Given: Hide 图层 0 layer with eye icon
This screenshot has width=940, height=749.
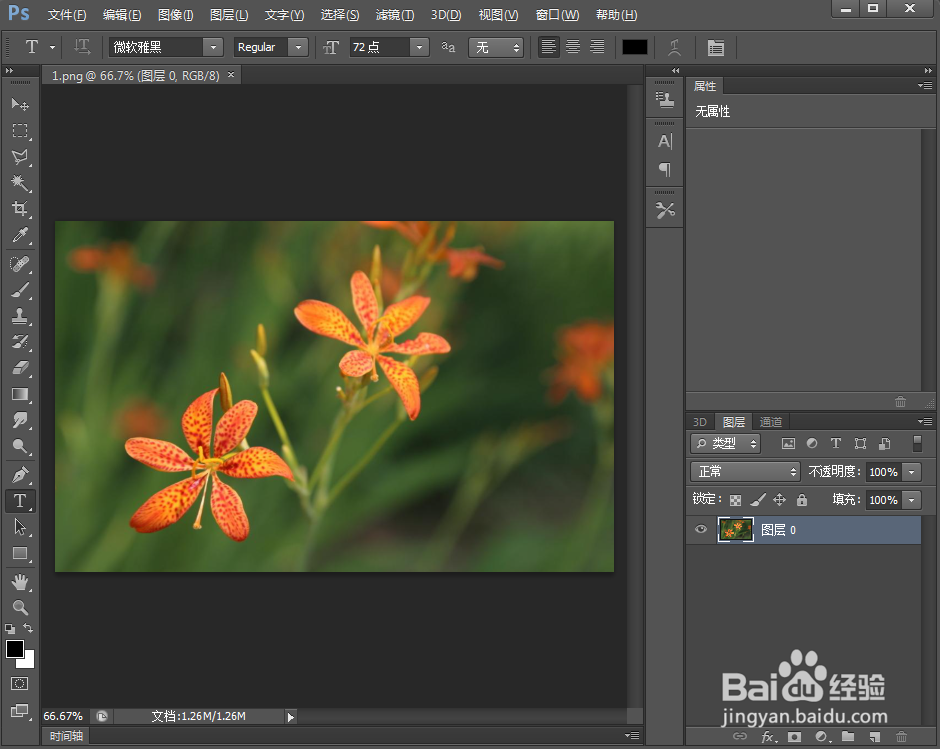Looking at the screenshot, I should (701, 530).
